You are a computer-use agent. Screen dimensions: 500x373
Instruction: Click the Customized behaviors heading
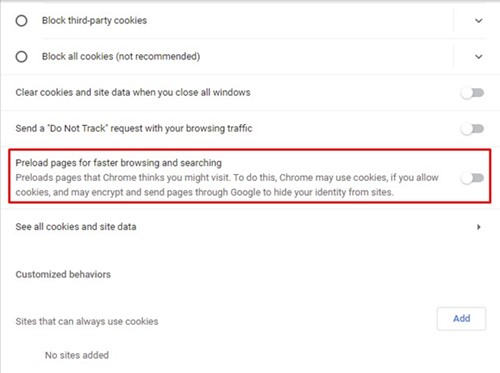click(x=63, y=274)
